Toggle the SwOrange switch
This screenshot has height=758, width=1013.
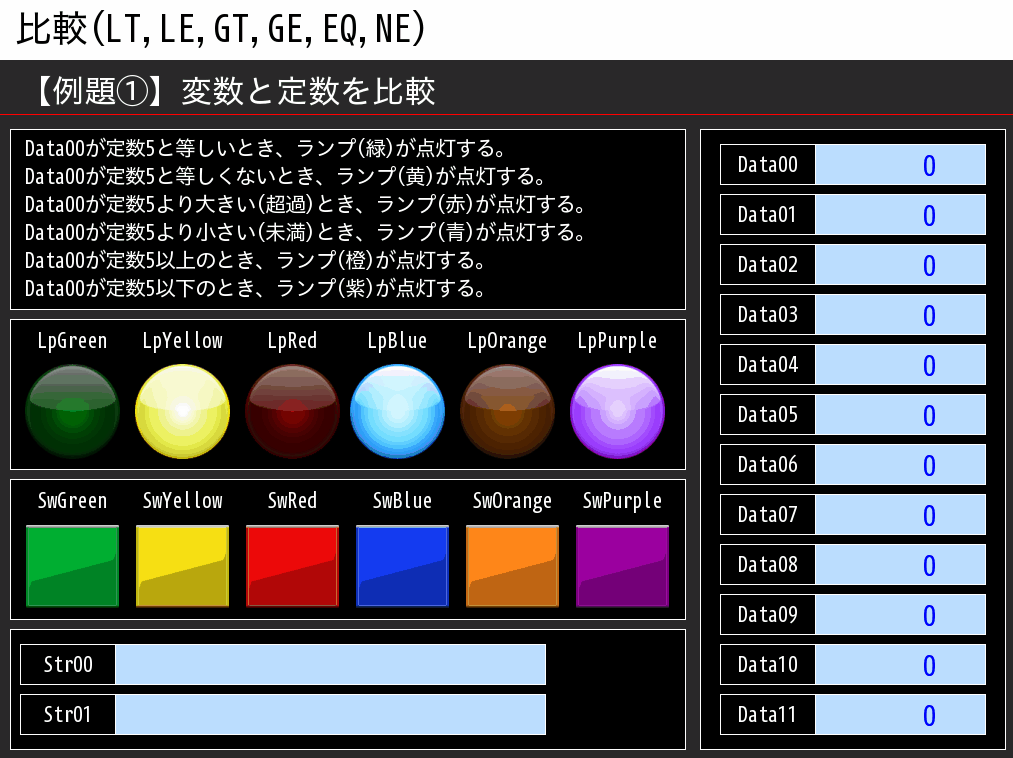pos(512,566)
